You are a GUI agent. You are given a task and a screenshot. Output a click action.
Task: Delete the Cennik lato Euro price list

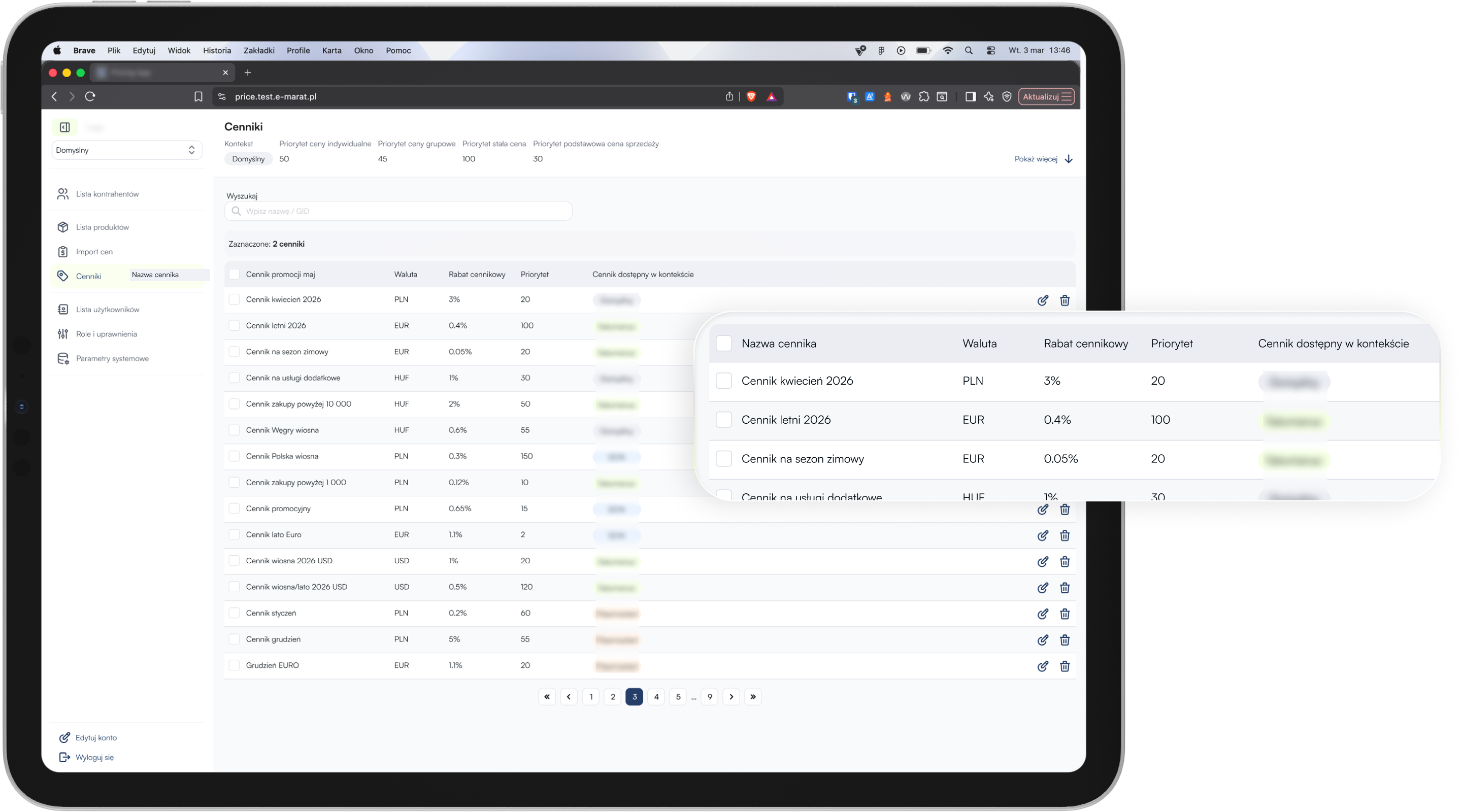click(x=1065, y=535)
